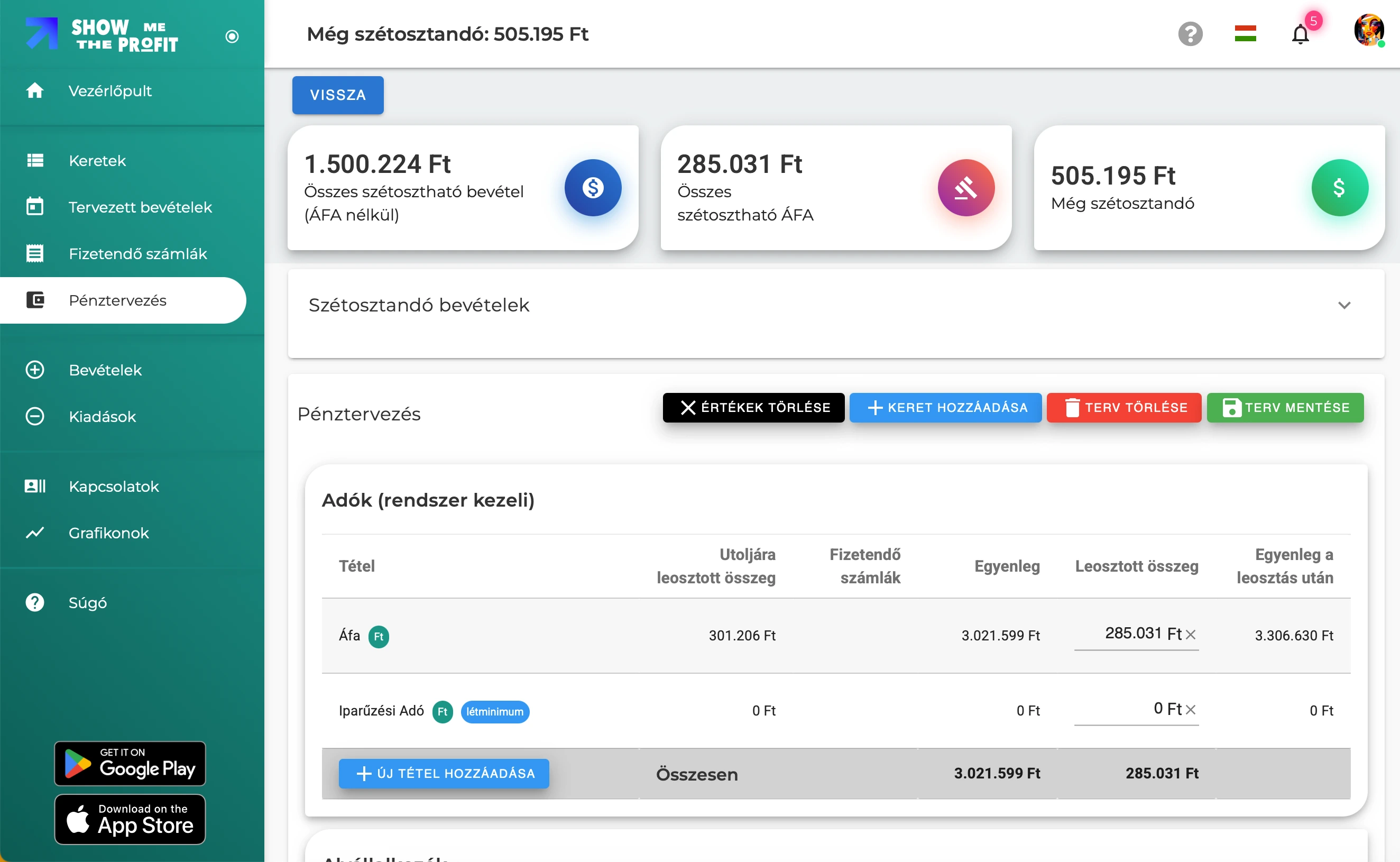Click the Vissza button
This screenshot has width=1400, height=862.
pyautogui.click(x=337, y=95)
